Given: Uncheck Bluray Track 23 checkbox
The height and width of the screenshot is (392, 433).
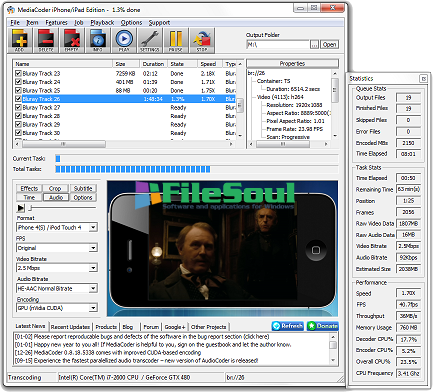Looking at the screenshot, I should [x=18, y=73].
